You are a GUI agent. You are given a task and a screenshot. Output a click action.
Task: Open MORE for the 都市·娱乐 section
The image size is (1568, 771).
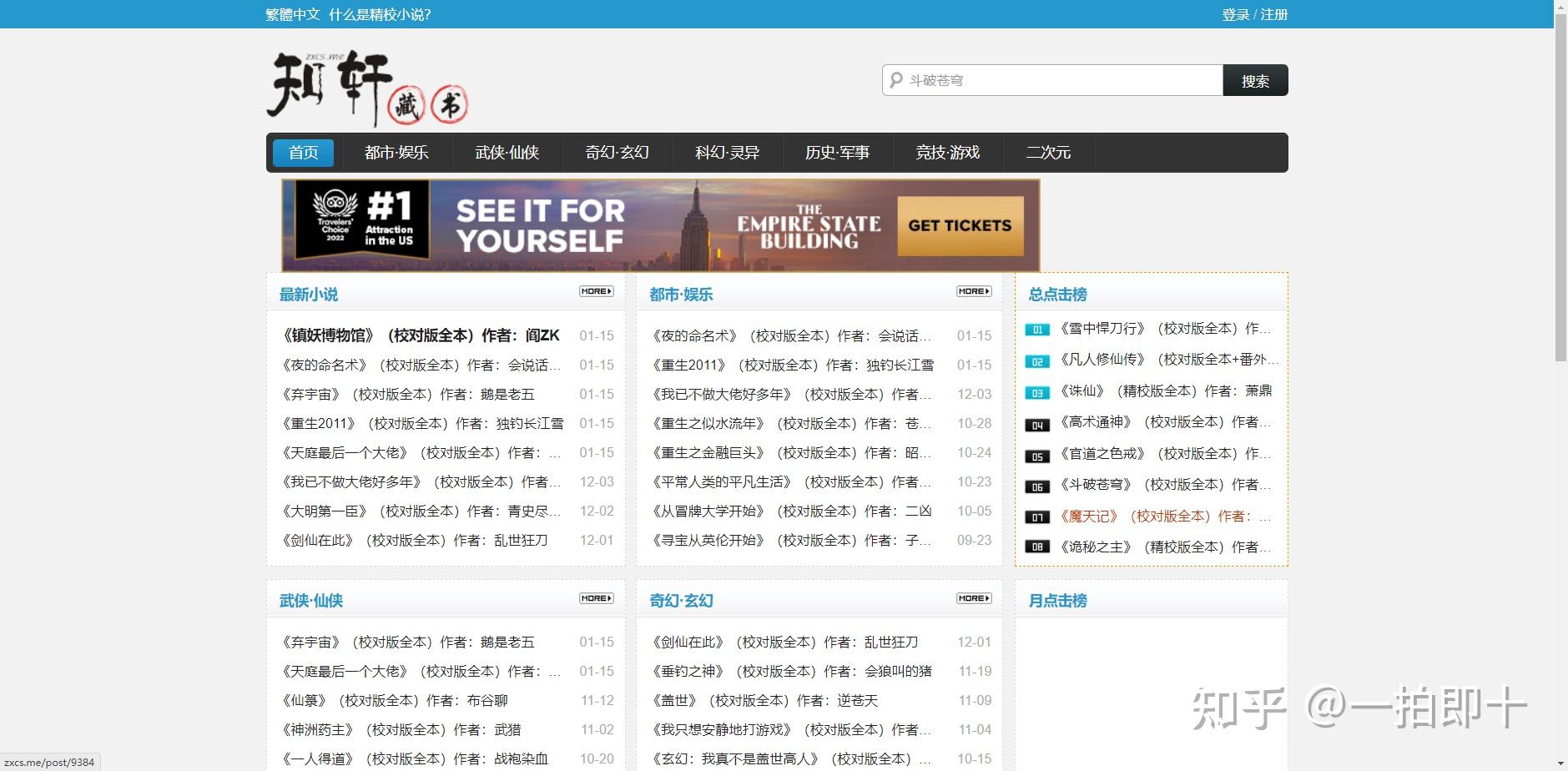tap(974, 291)
